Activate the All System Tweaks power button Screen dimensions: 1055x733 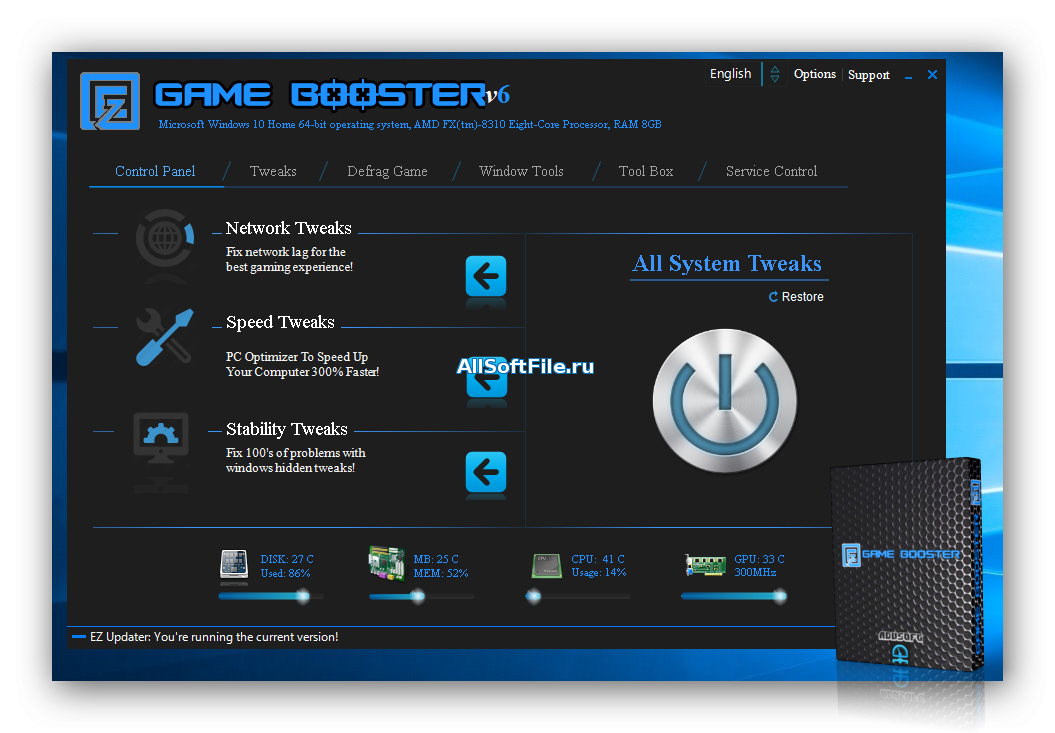pyautogui.click(x=725, y=401)
